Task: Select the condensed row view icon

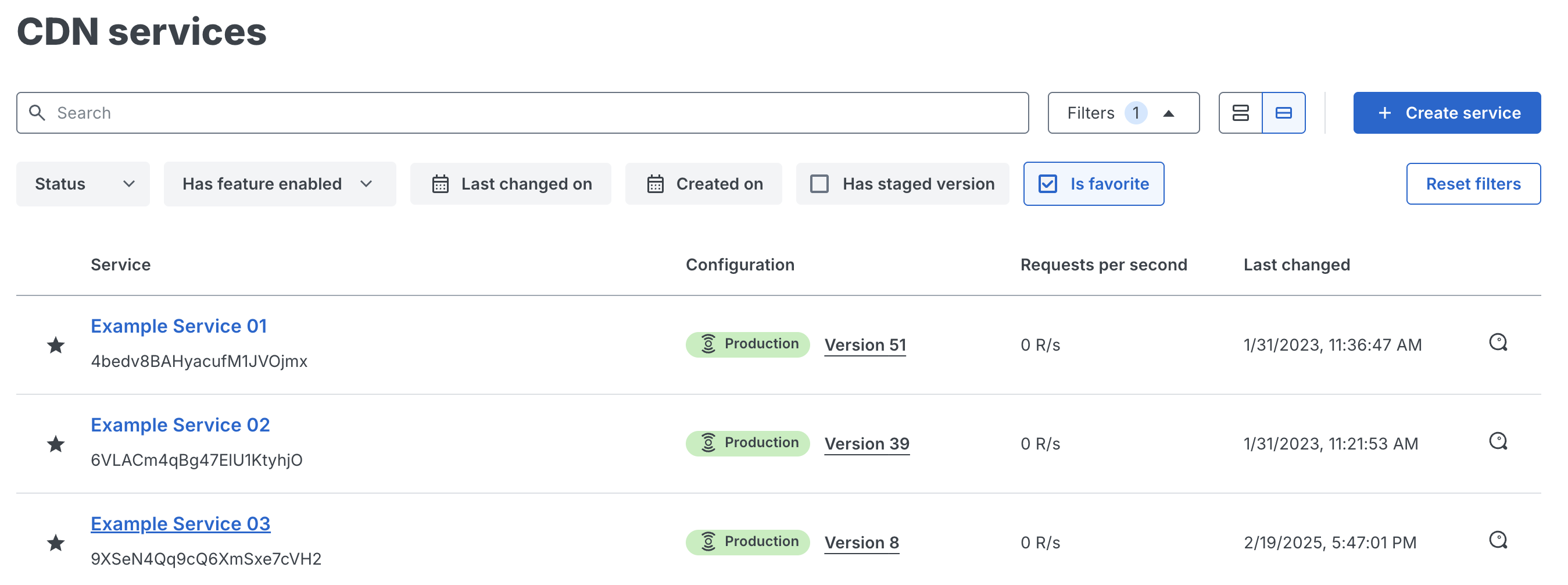Action: coord(1283,113)
